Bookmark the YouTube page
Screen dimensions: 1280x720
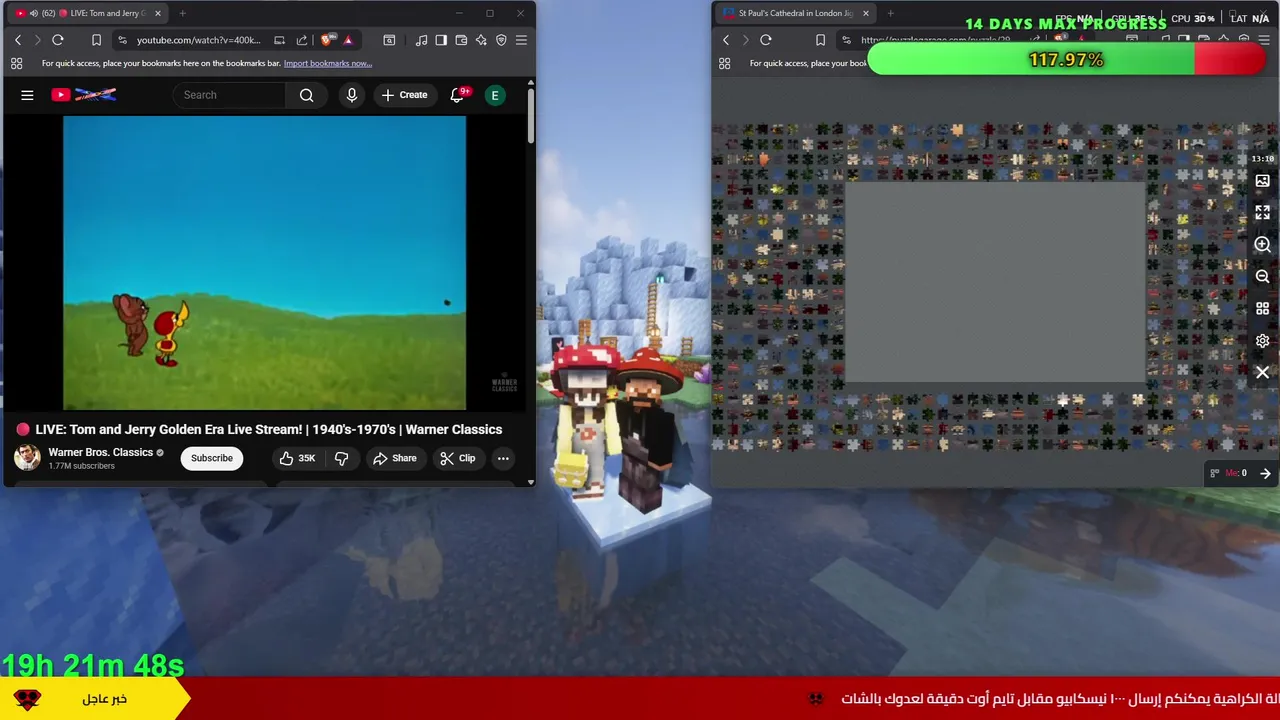point(96,40)
